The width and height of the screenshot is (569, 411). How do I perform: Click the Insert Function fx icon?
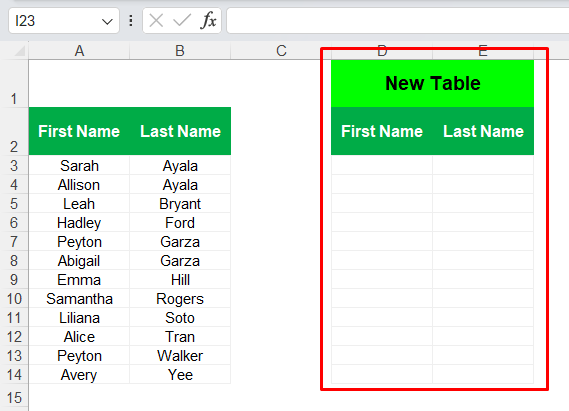(208, 20)
